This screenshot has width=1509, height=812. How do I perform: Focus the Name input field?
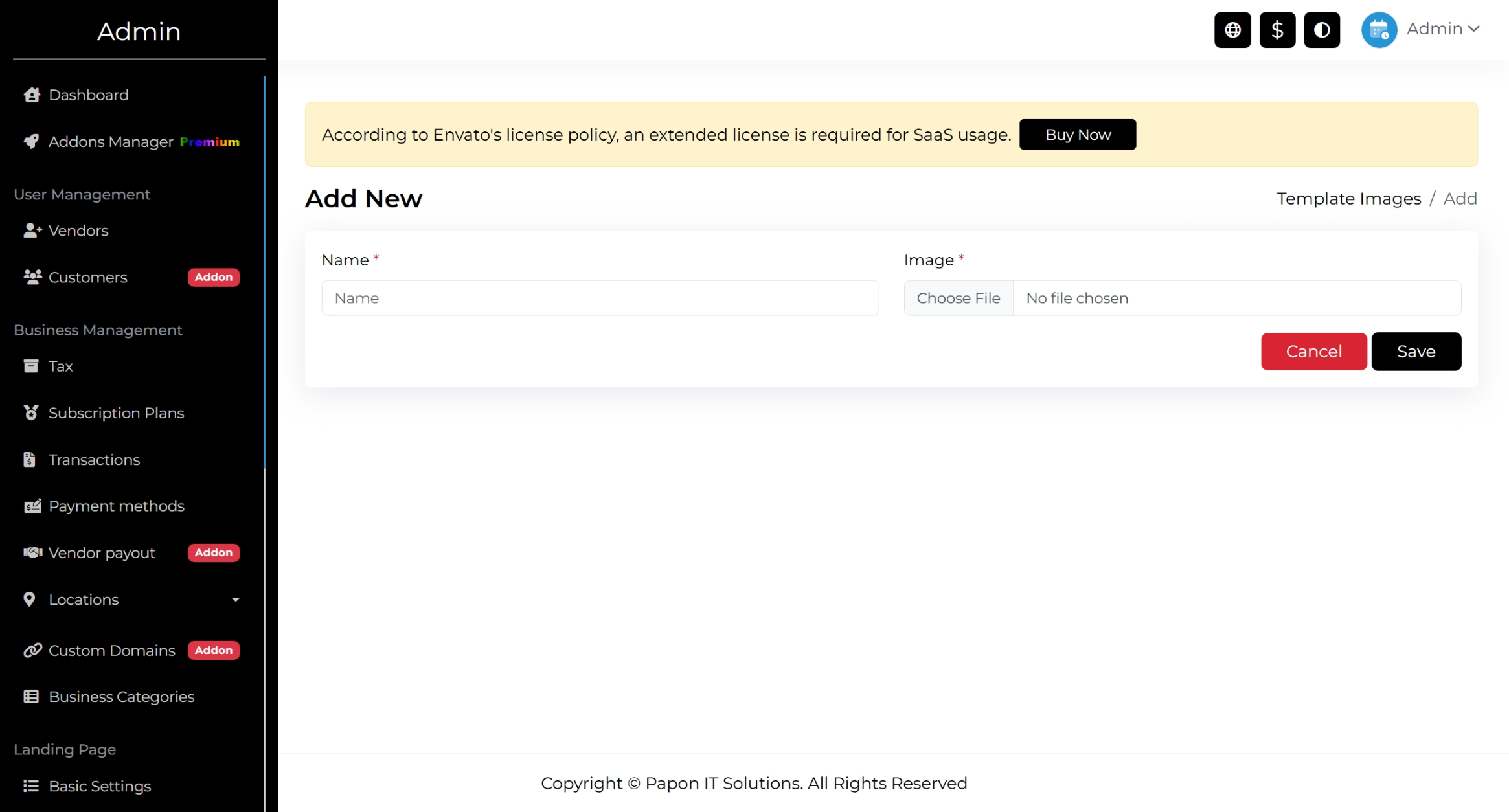coord(600,298)
